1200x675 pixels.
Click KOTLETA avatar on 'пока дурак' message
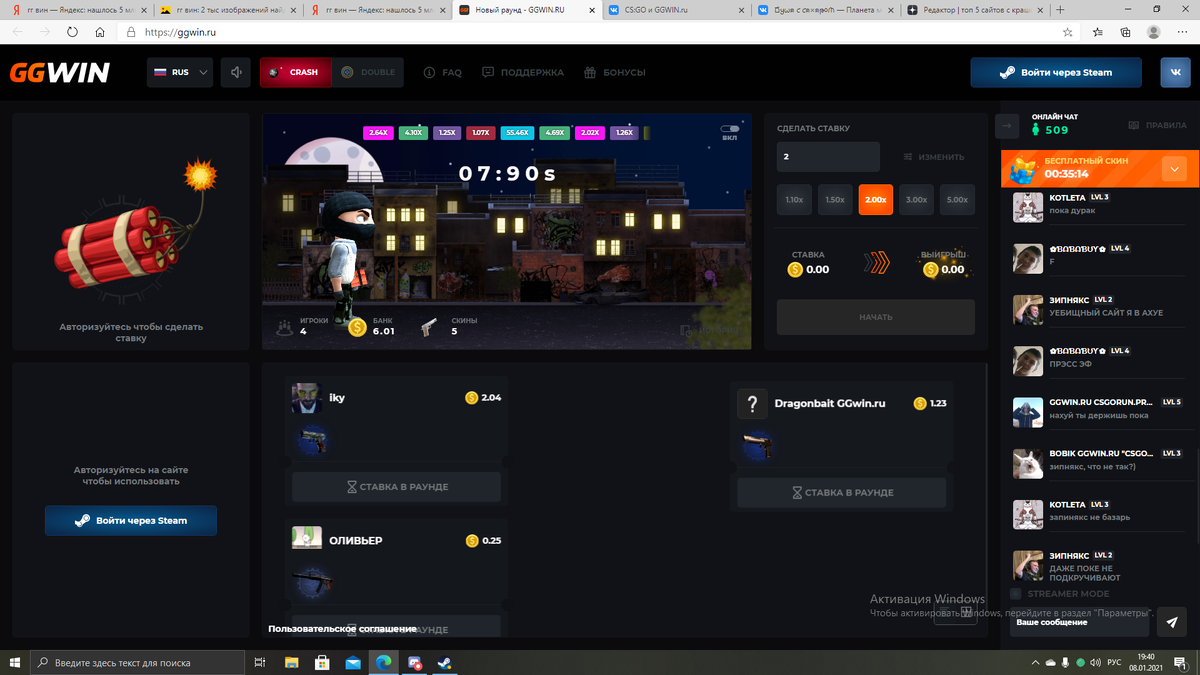click(1028, 207)
